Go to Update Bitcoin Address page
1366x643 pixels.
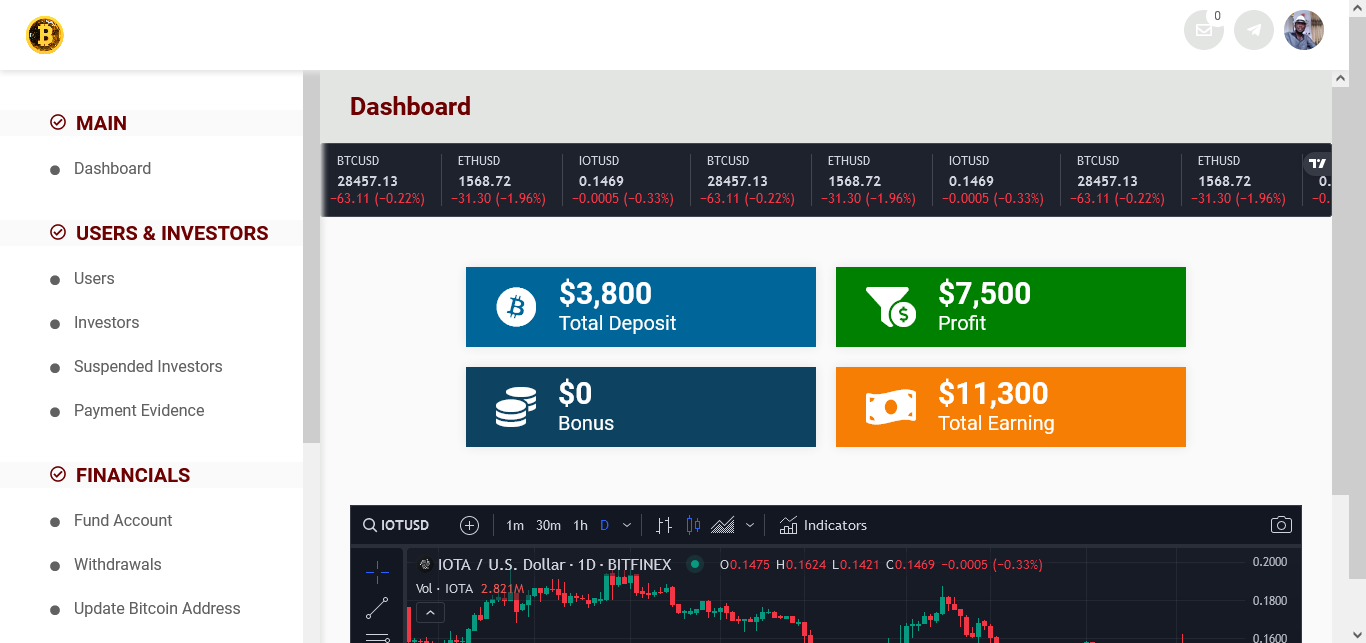click(157, 609)
